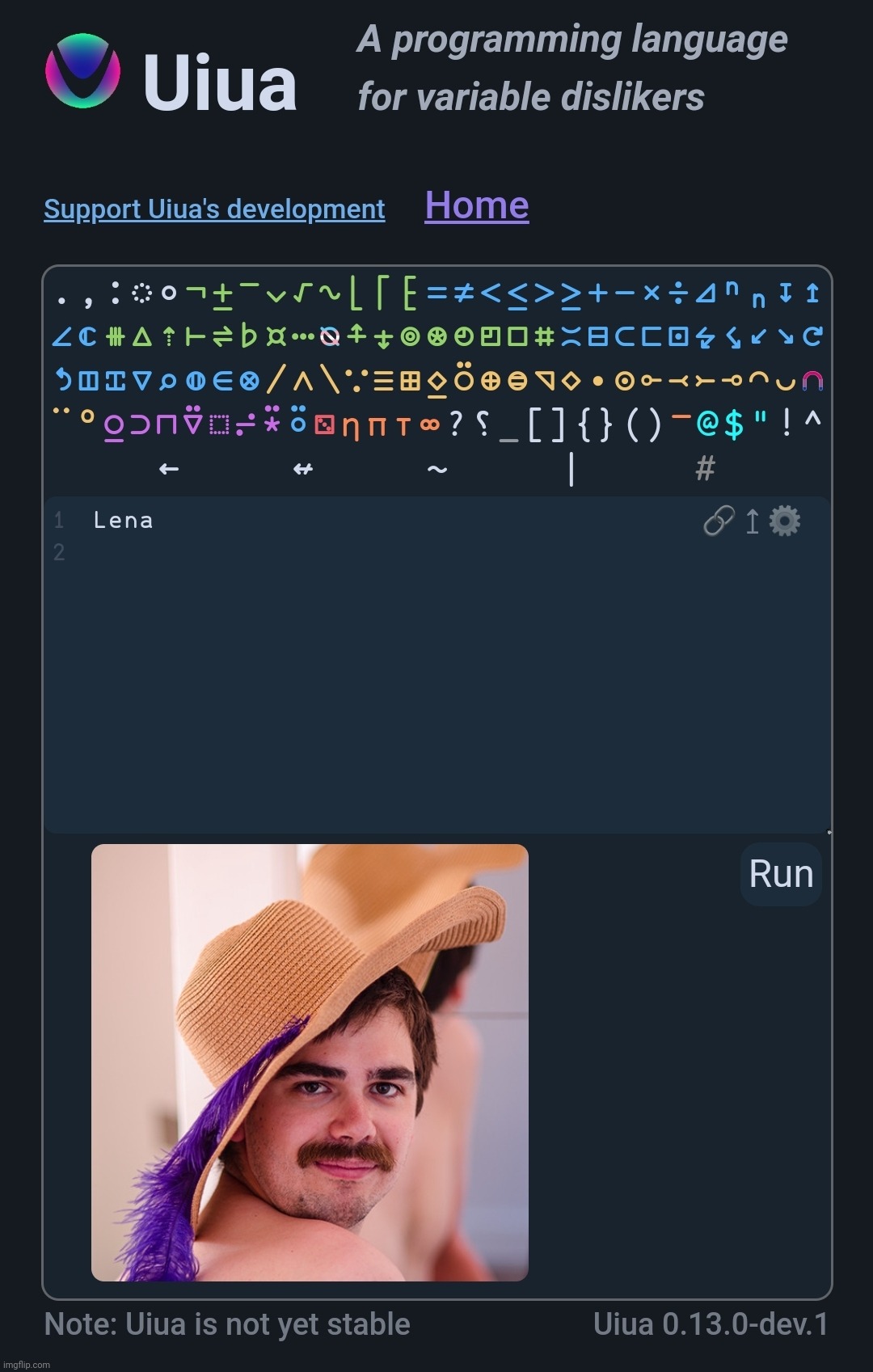The width and height of the screenshot is (873, 1372).
Task: Insert the pi constant glyph
Action: click(377, 424)
